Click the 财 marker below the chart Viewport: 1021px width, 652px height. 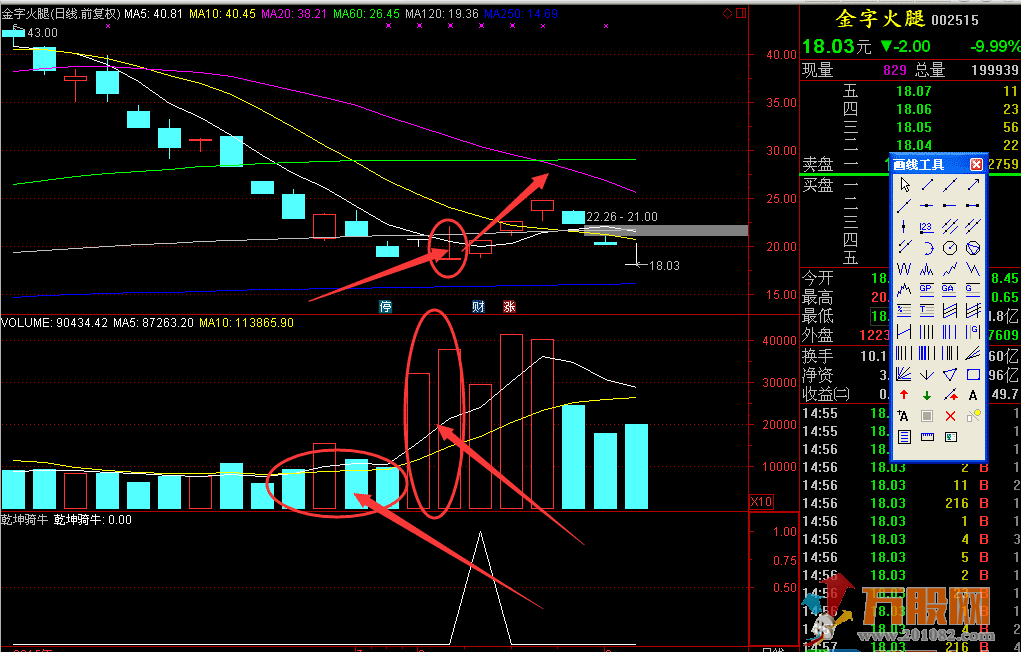coord(478,307)
